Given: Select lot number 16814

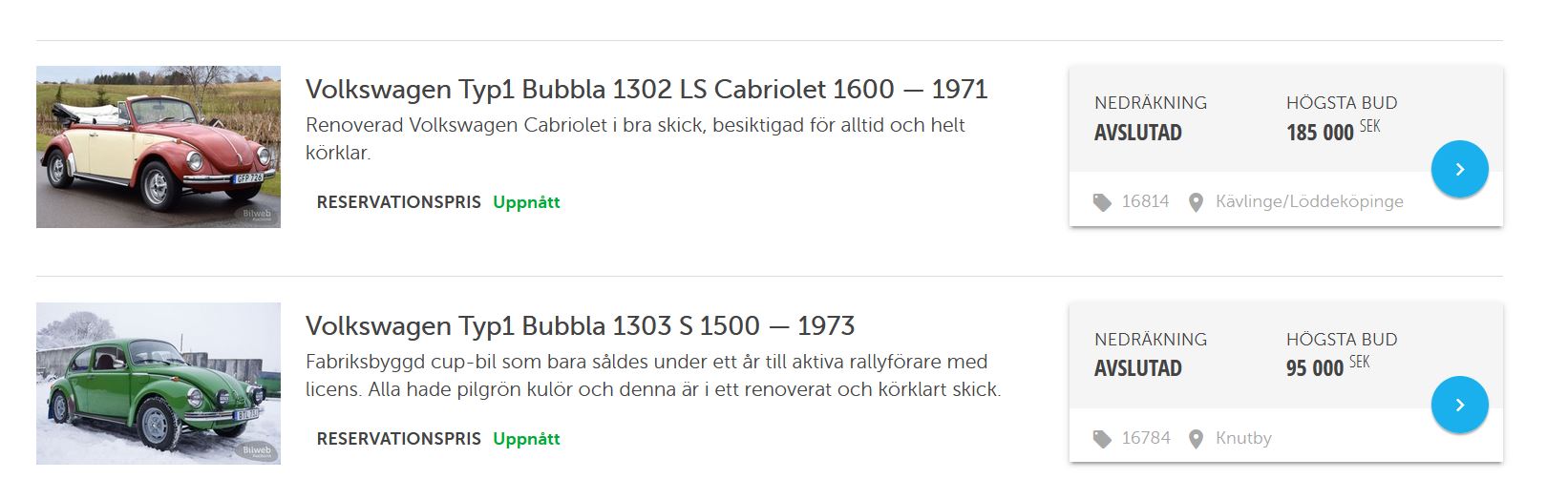Looking at the screenshot, I should click(1145, 201).
